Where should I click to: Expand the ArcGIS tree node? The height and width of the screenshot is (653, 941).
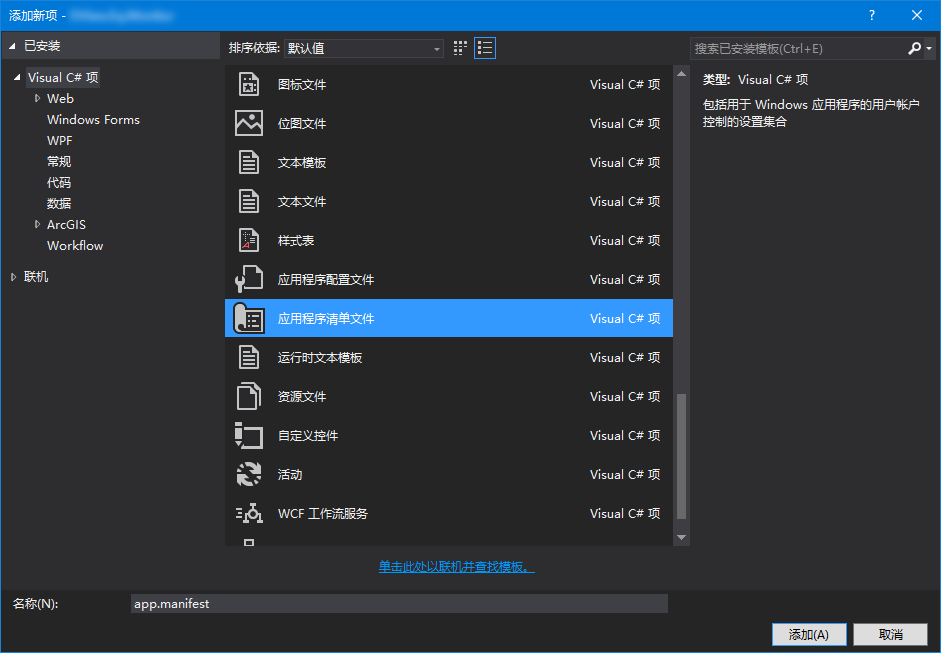tap(37, 224)
